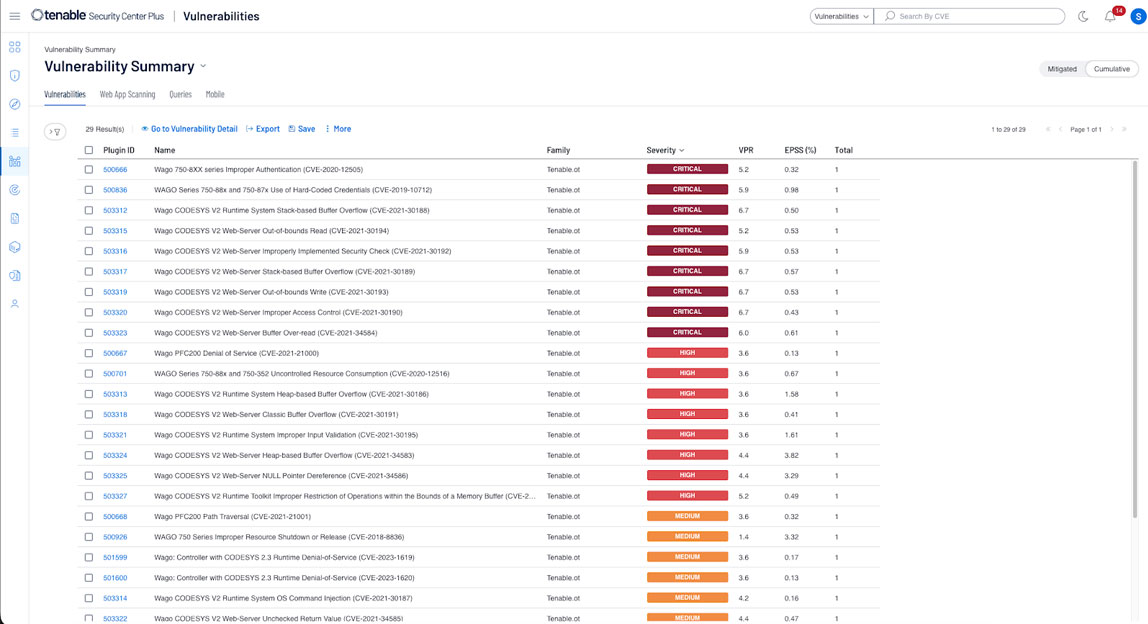Open the cube assets icon in sidebar

pyautogui.click(x=15, y=247)
